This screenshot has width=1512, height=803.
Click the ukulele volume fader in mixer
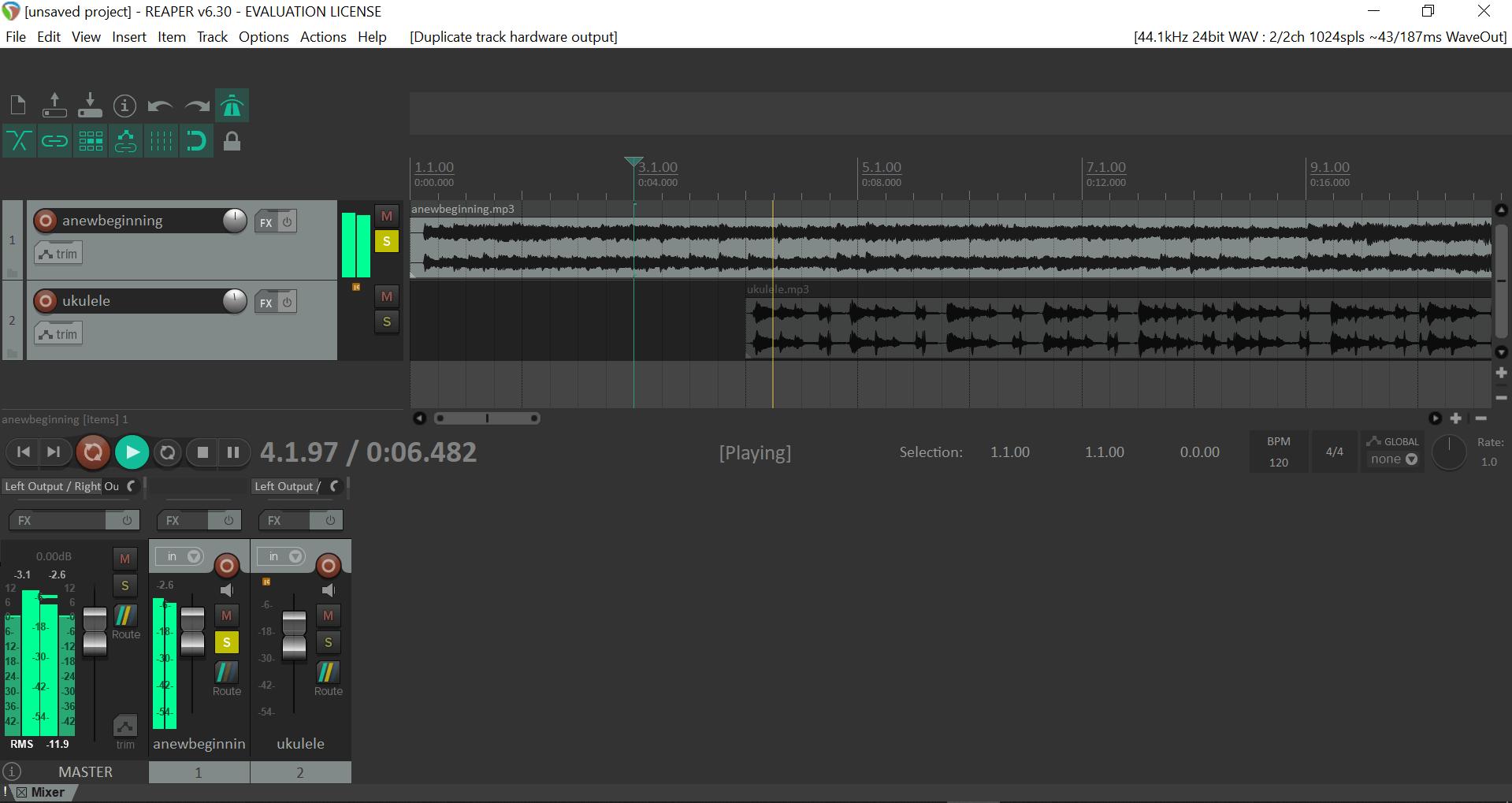tap(294, 635)
